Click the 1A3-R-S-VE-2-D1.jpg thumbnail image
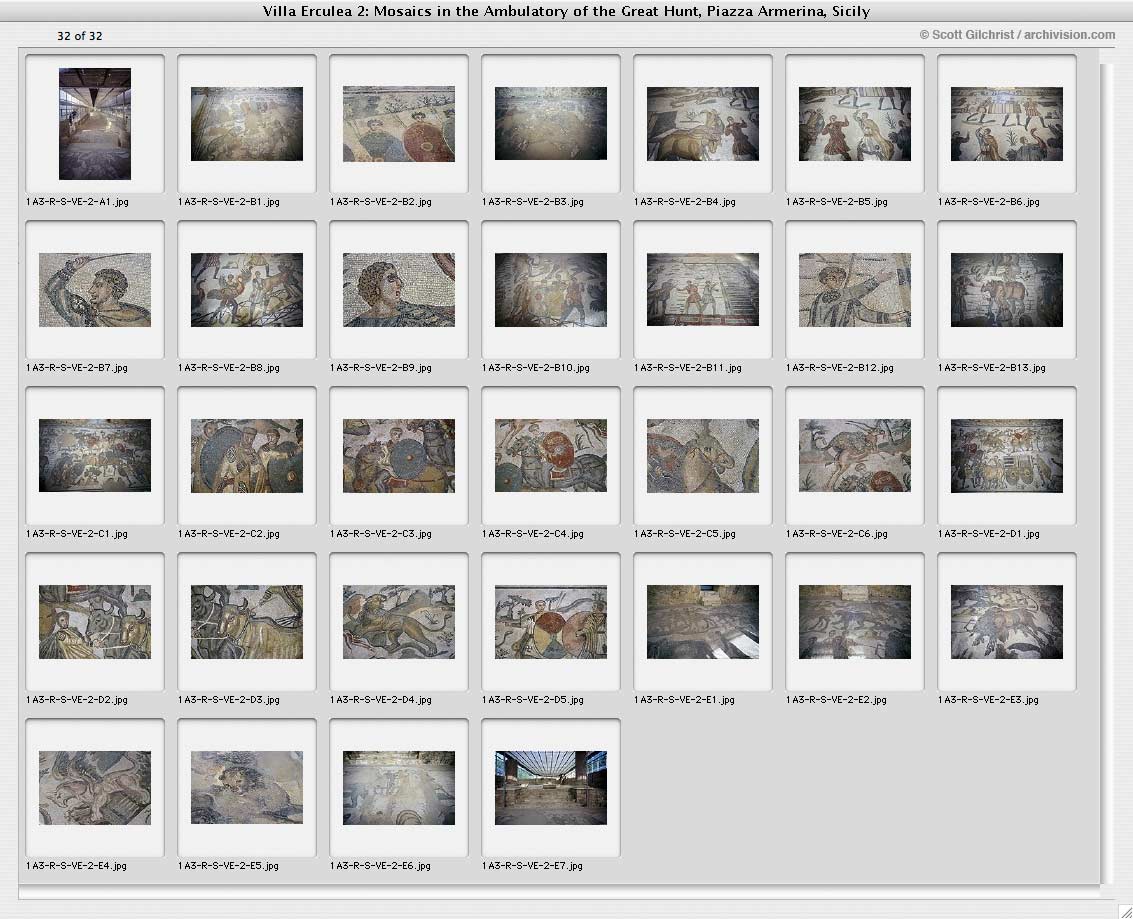The width and height of the screenshot is (1133, 919). (x=1007, y=456)
